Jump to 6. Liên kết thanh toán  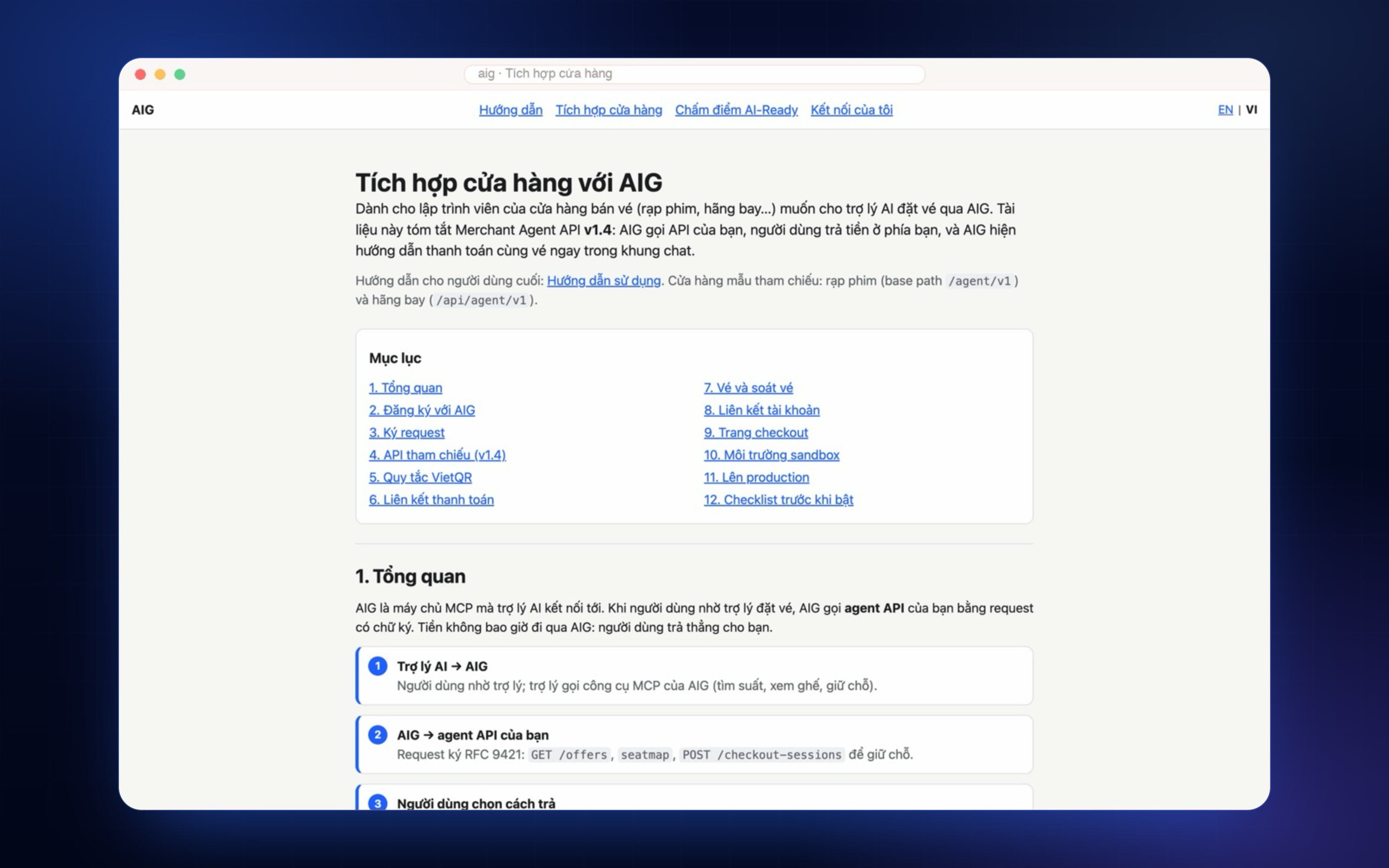click(431, 500)
